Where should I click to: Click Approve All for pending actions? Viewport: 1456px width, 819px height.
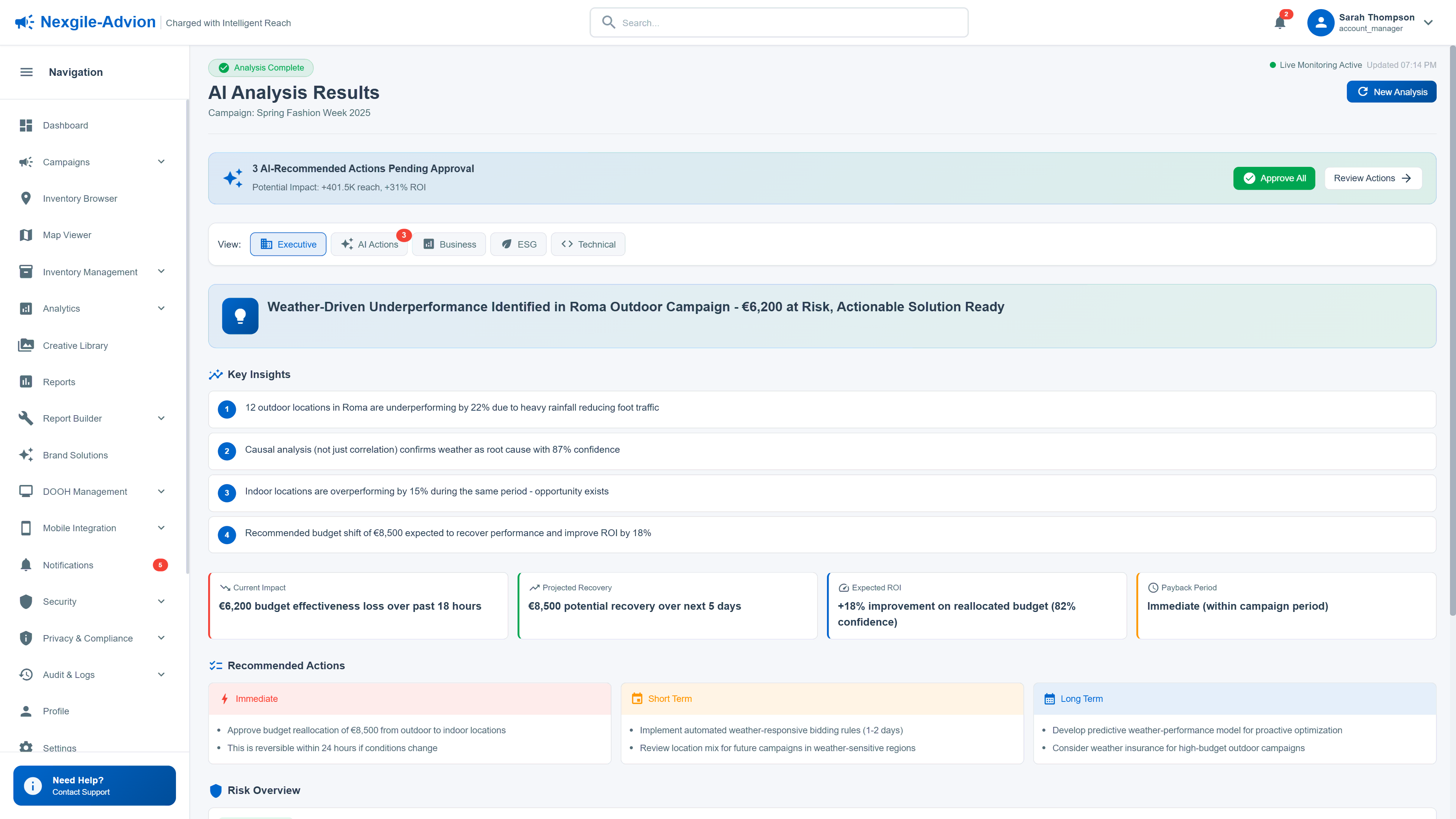point(1274,178)
